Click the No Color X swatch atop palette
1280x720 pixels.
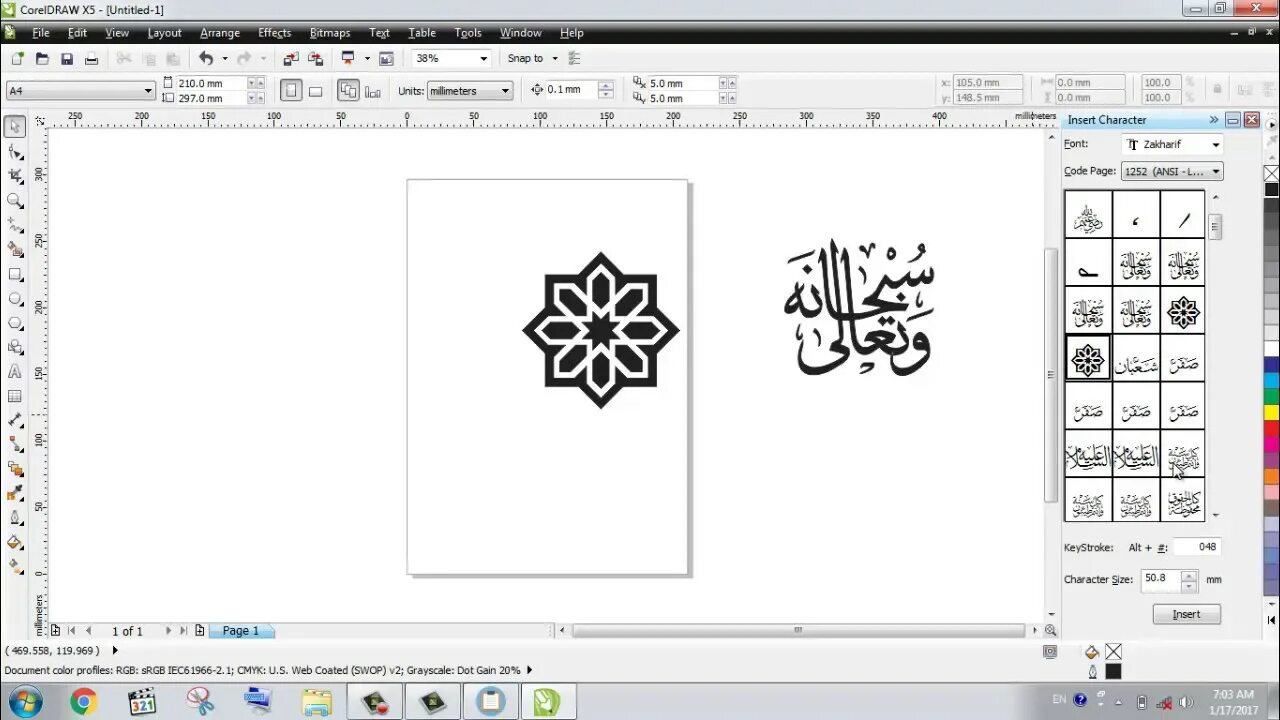point(1271,172)
